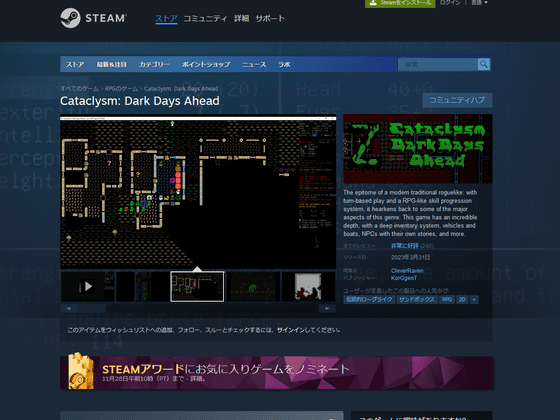The image size is (560, 420).
Task: Click the thumbnail strip scrollbar handle
Action: pyautogui.click(x=92, y=308)
